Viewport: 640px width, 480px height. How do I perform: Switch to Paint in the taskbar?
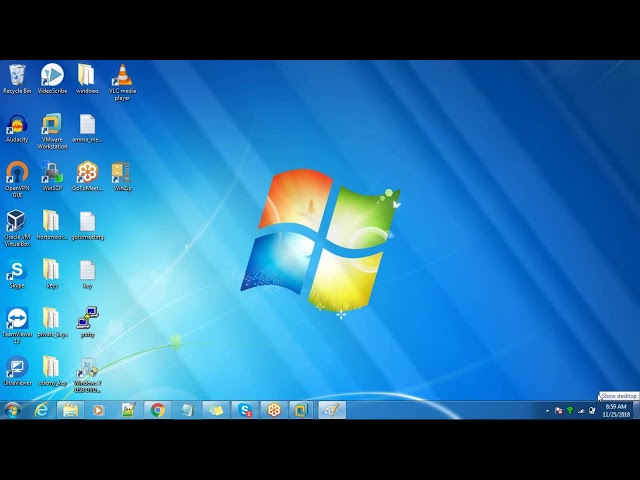[x=332, y=410]
